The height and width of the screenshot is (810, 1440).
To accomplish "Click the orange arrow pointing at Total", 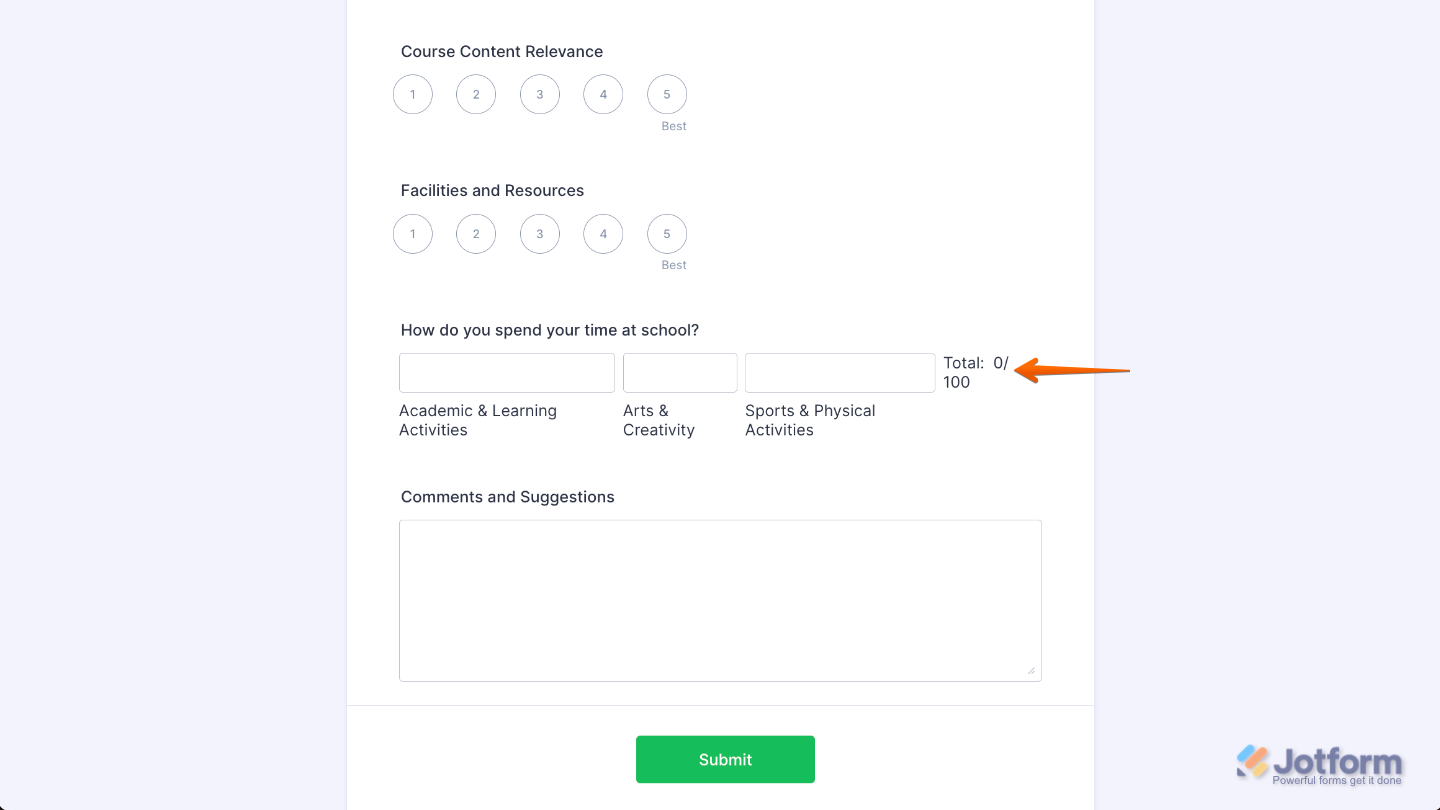I will (1070, 371).
